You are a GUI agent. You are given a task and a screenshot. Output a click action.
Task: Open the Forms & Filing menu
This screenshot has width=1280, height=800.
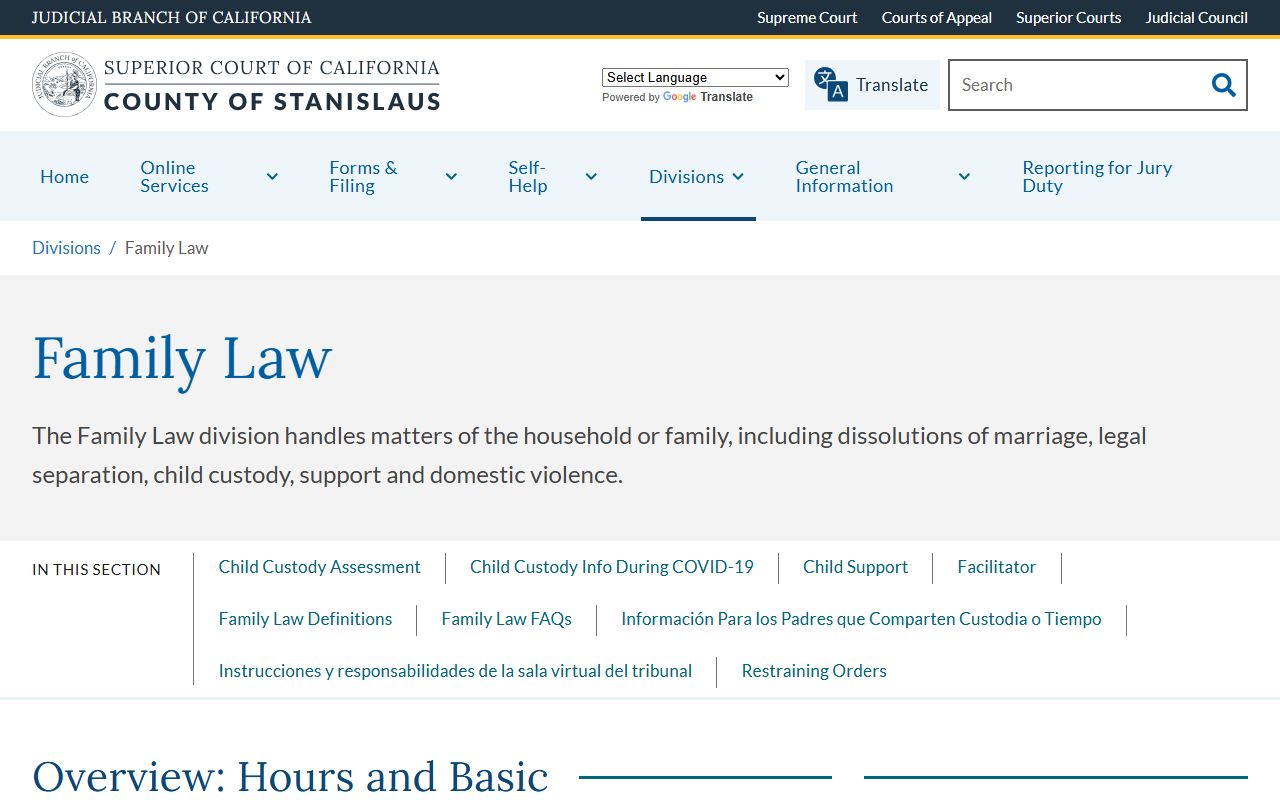[363, 177]
